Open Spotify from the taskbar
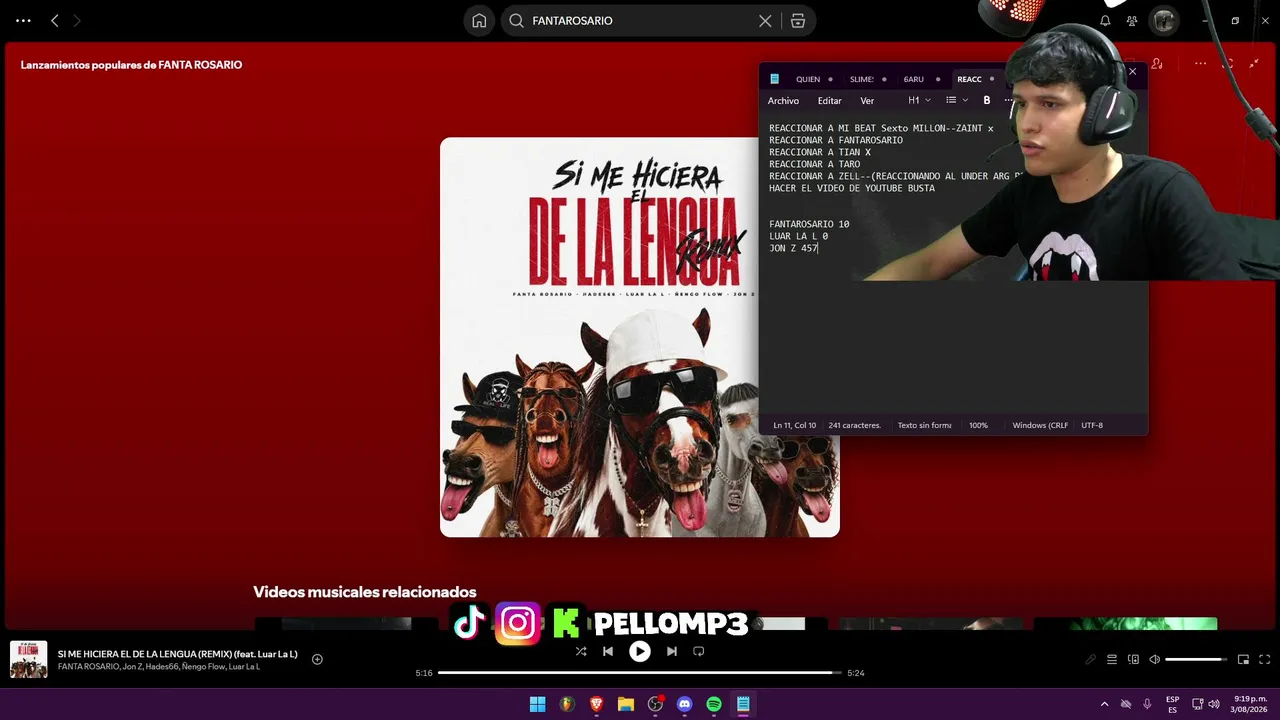The width and height of the screenshot is (1280, 720). (x=714, y=704)
